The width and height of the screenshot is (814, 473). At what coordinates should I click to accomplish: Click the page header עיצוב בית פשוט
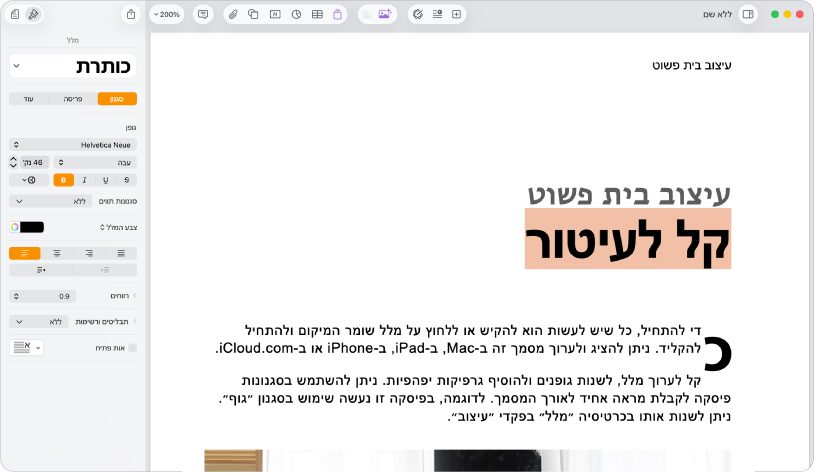click(691, 65)
